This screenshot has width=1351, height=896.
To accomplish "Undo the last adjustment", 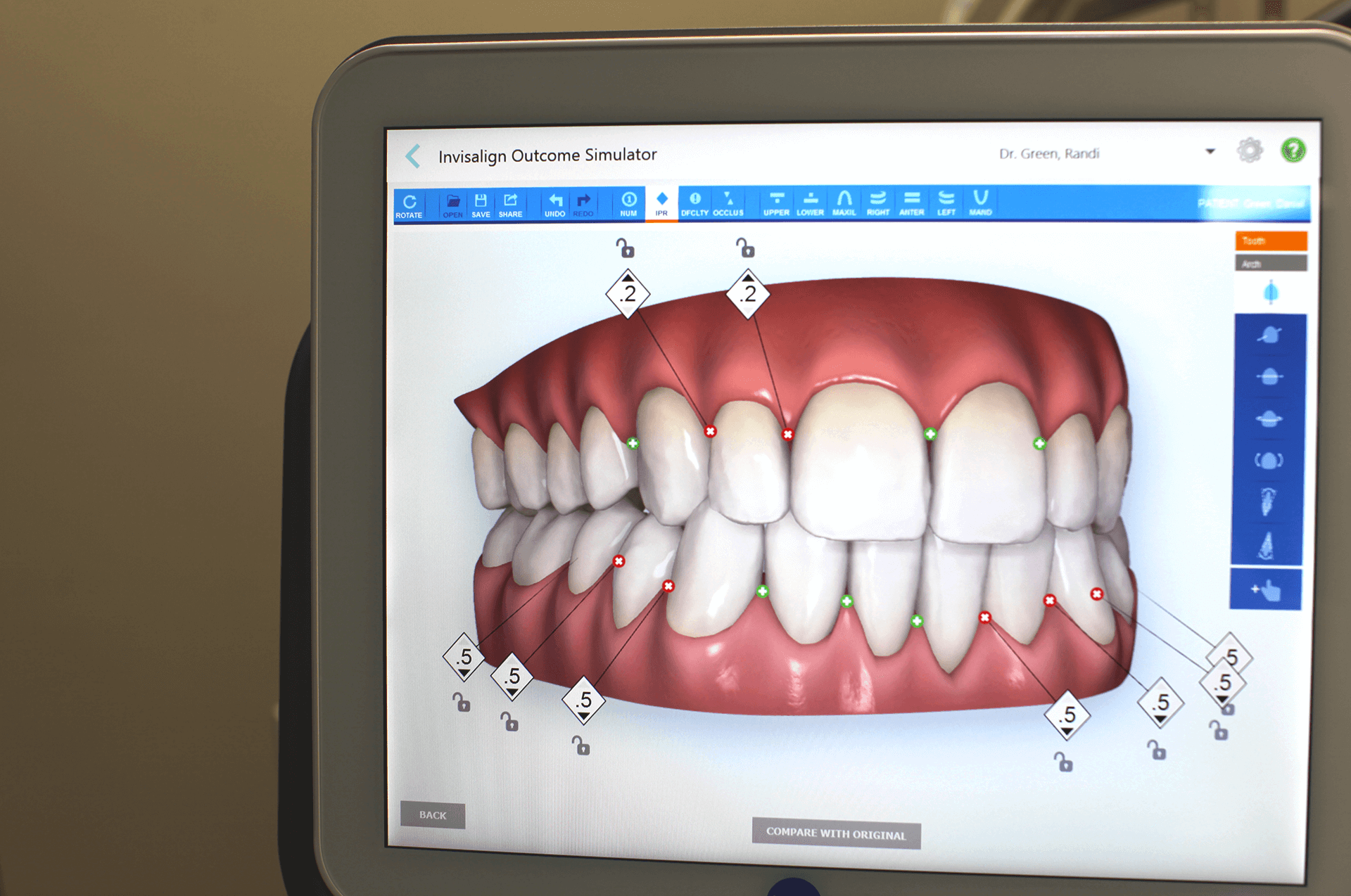I will (x=554, y=205).
